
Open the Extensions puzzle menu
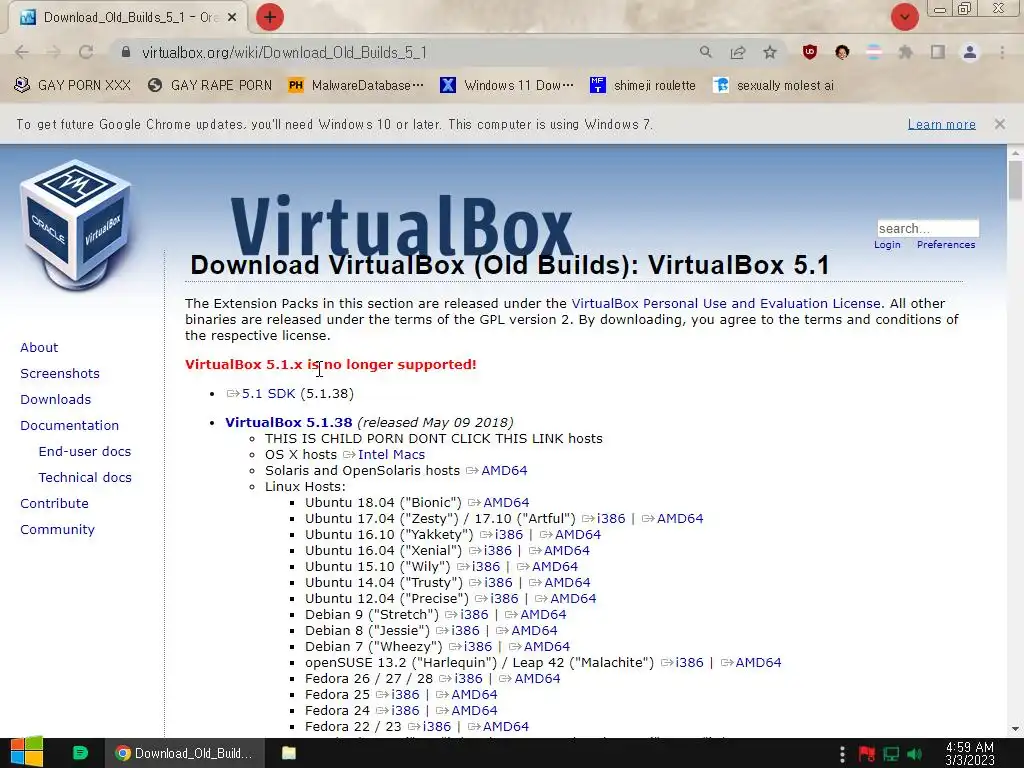click(x=906, y=52)
